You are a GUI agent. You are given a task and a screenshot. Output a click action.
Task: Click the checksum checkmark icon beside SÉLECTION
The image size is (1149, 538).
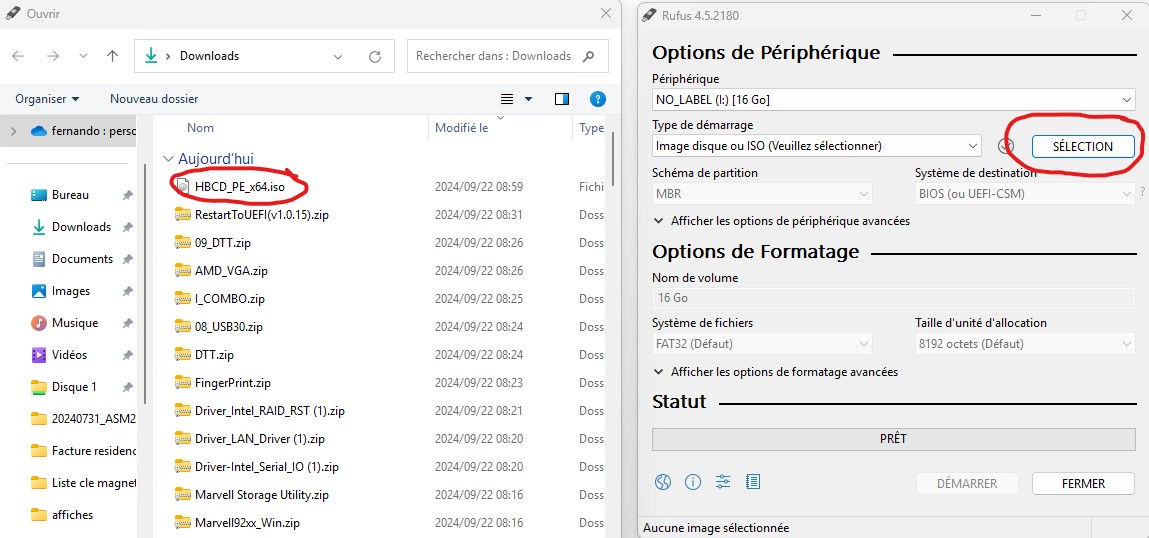[x=1005, y=146]
